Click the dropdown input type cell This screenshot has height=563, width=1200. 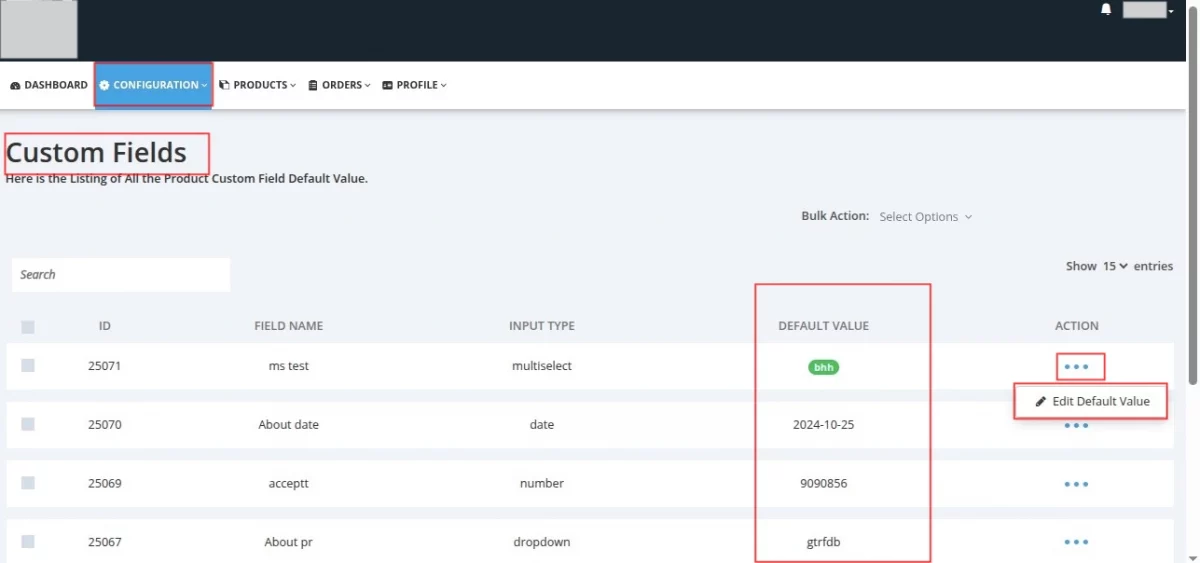click(x=542, y=542)
